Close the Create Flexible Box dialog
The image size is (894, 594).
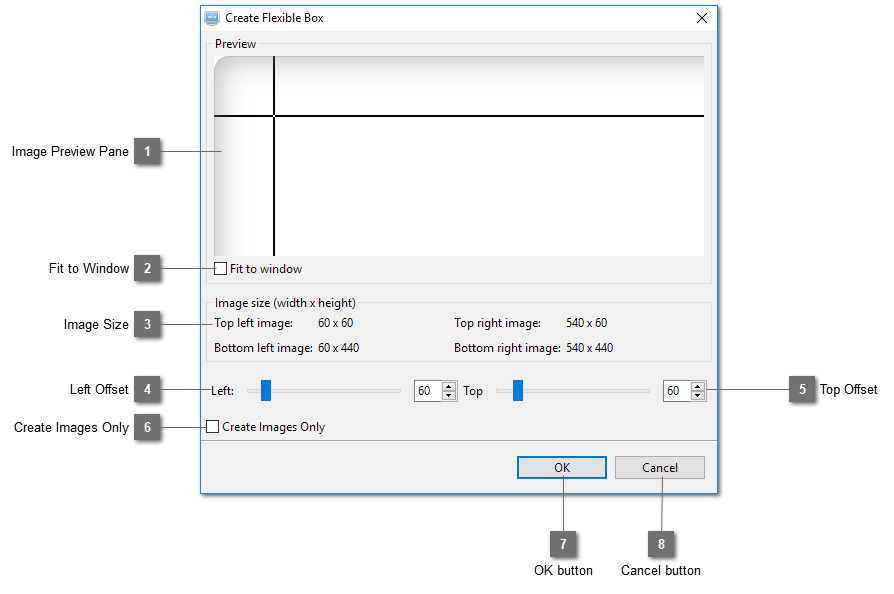702,18
